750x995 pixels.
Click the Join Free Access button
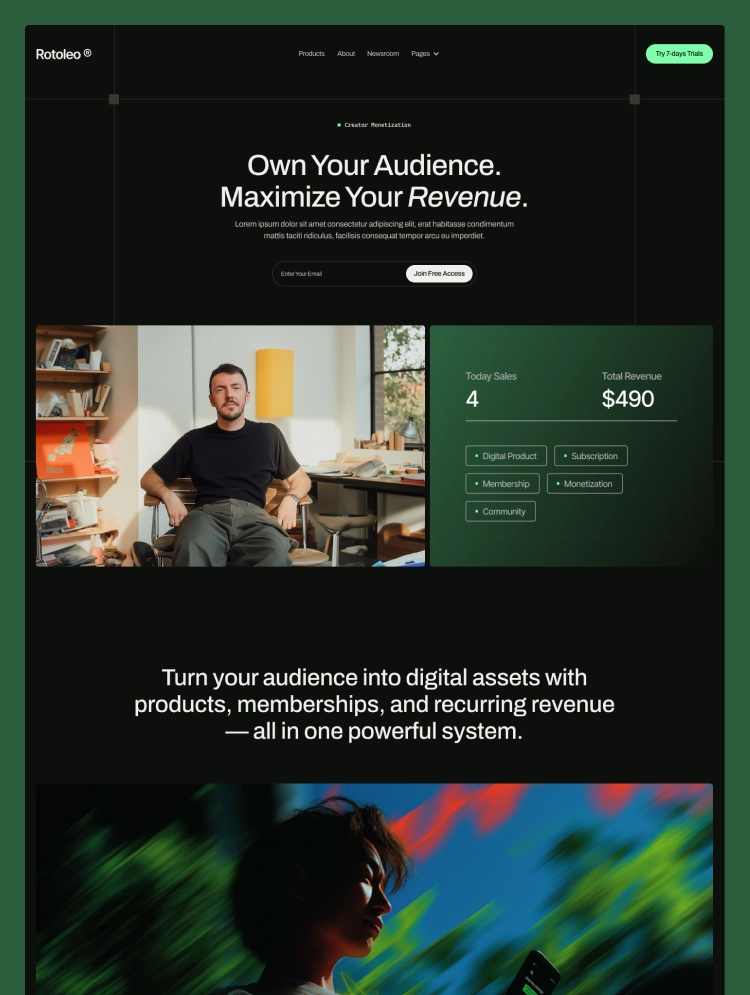(439, 273)
